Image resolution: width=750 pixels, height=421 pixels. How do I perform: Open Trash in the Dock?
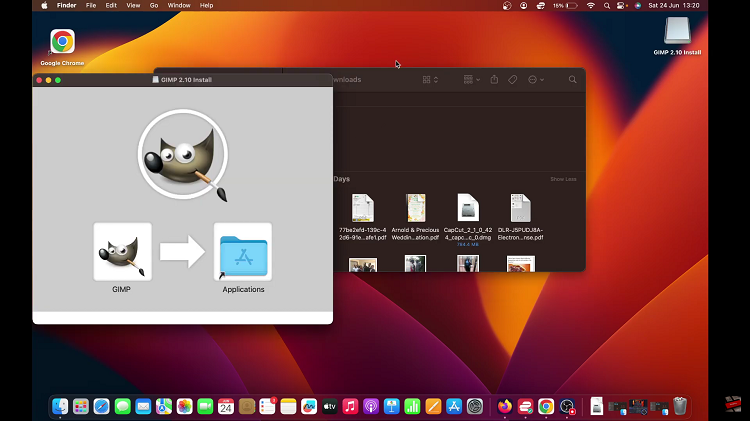[x=680, y=407]
